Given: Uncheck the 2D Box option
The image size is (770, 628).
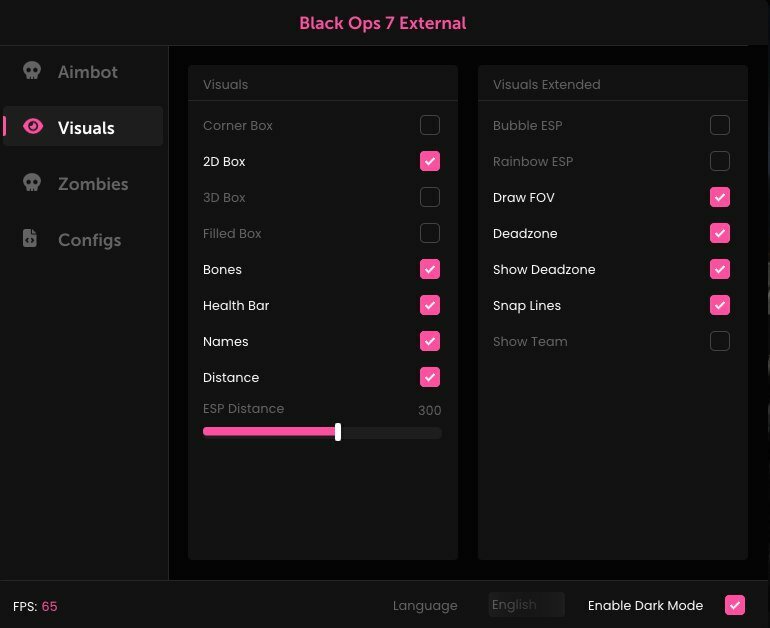Looking at the screenshot, I should [430, 161].
